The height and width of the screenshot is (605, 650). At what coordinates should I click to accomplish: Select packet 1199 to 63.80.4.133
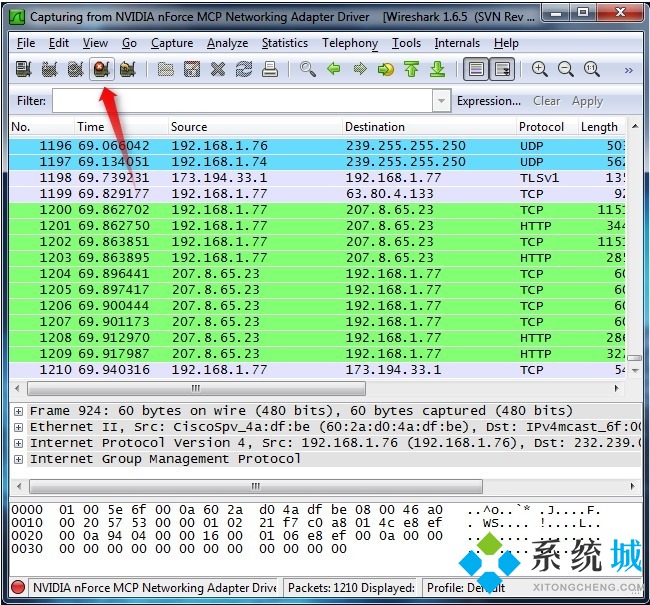click(x=317, y=194)
